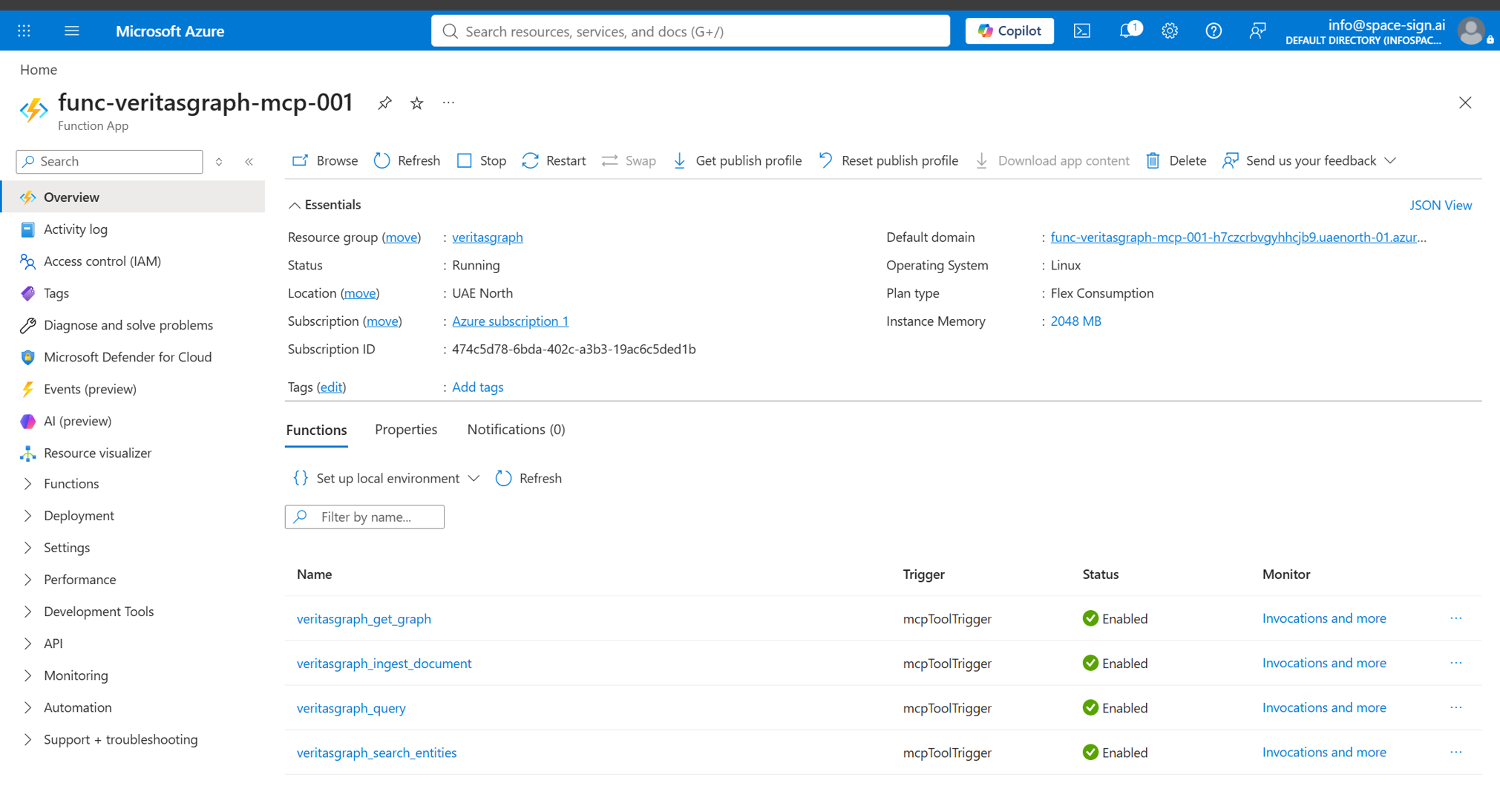Click the Copilot button
1500x812 pixels.
[1009, 30]
